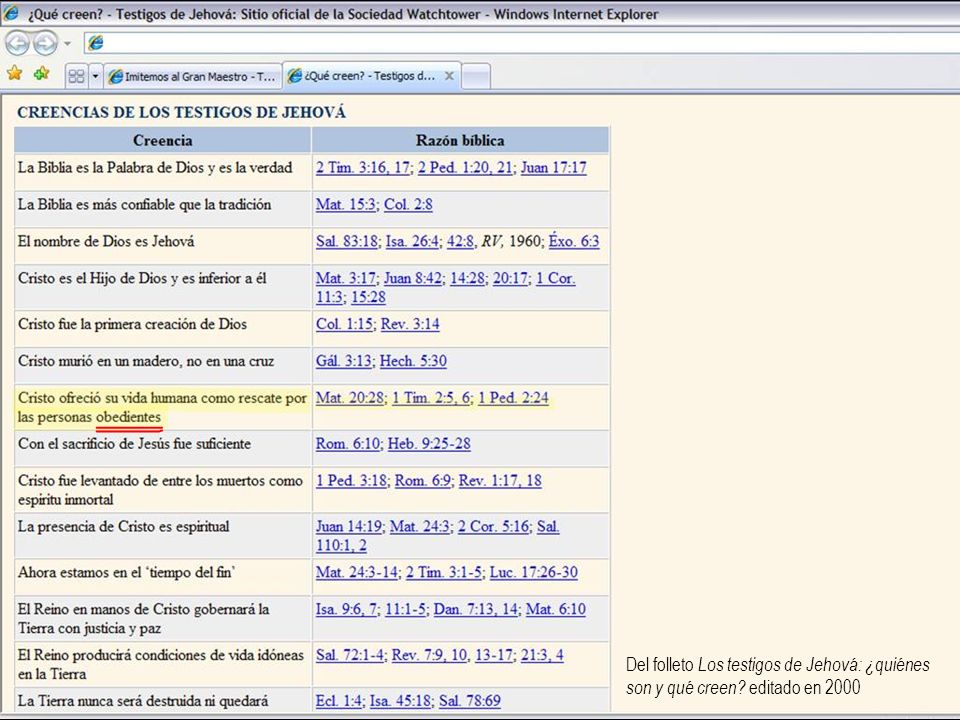
Task: Open Favorites Center star icon
Action: 15,73
